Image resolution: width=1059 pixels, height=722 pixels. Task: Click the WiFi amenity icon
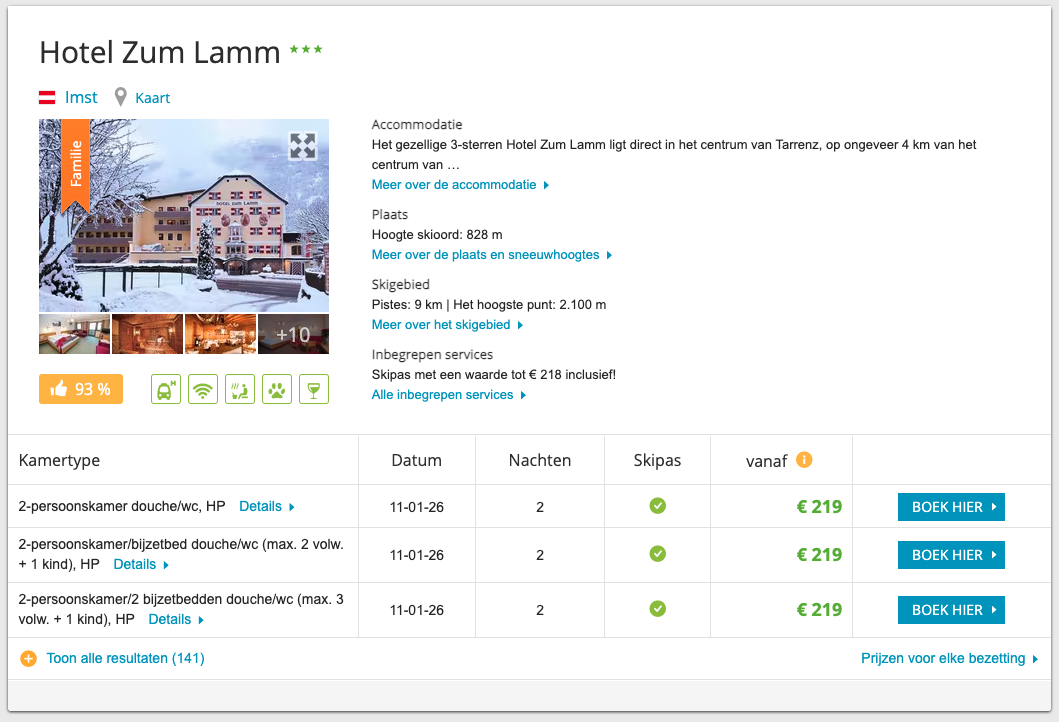[203, 389]
